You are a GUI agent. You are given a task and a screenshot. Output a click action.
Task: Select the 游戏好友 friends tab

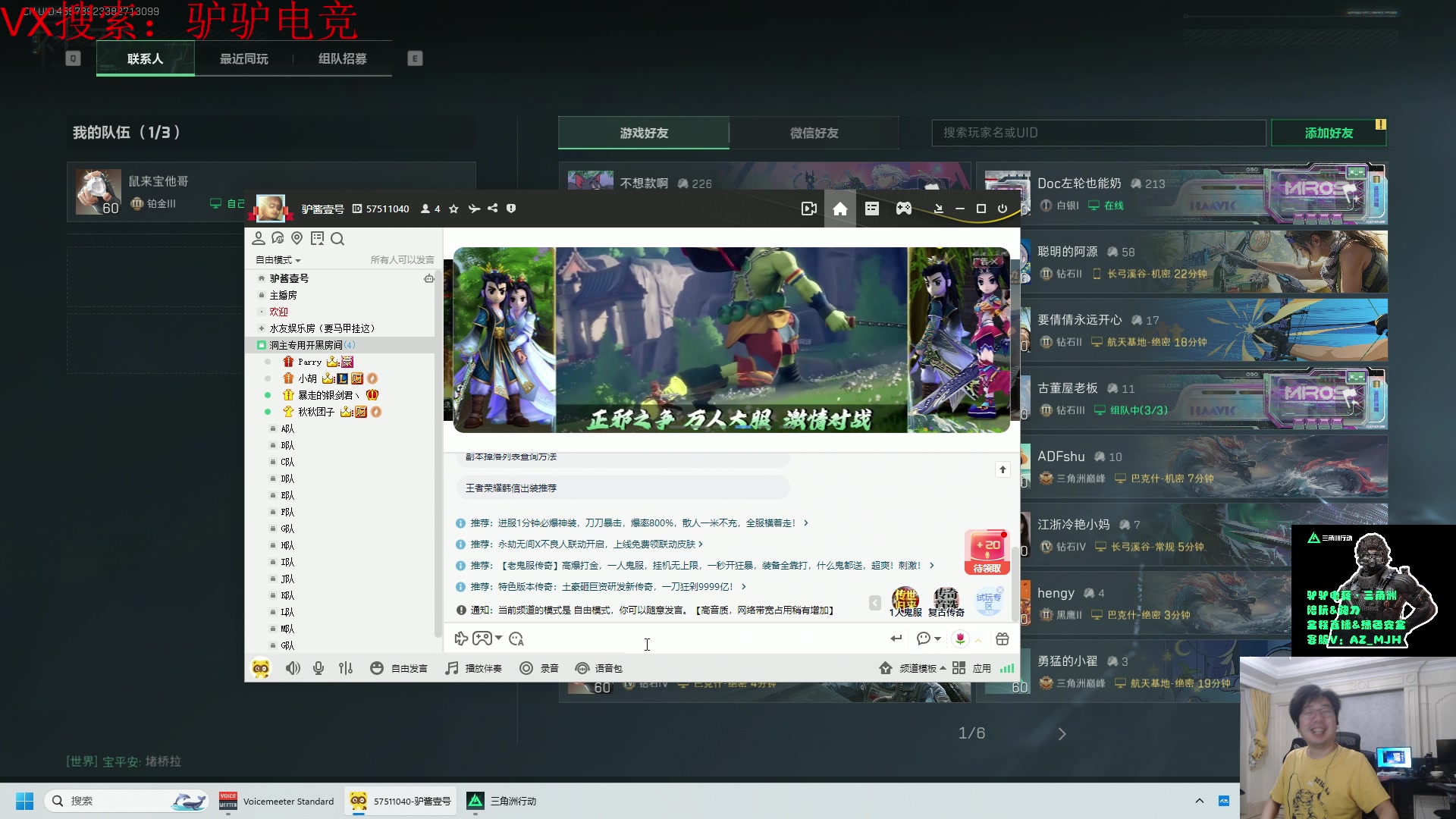[x=644, y=133]
